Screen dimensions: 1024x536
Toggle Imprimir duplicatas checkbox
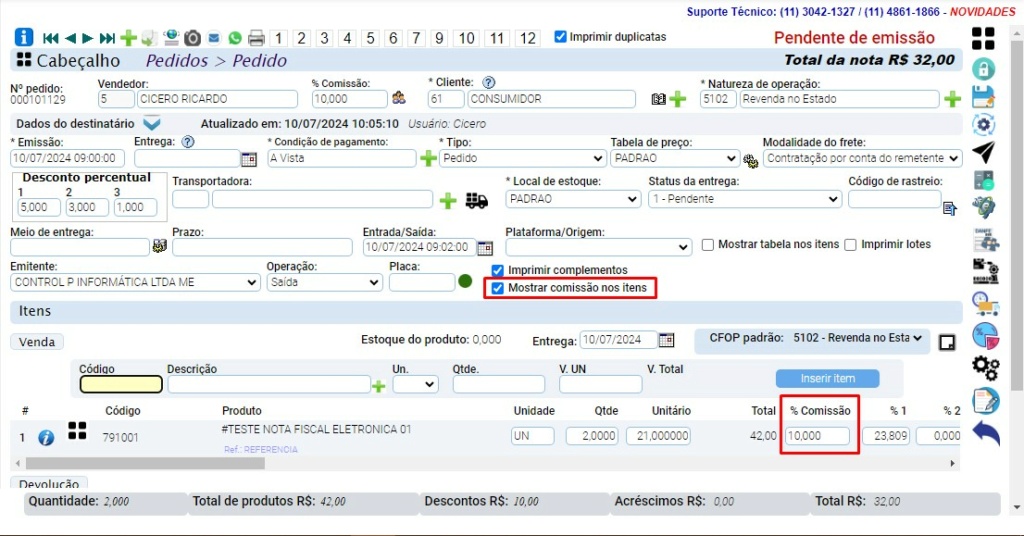click(560, 37)
